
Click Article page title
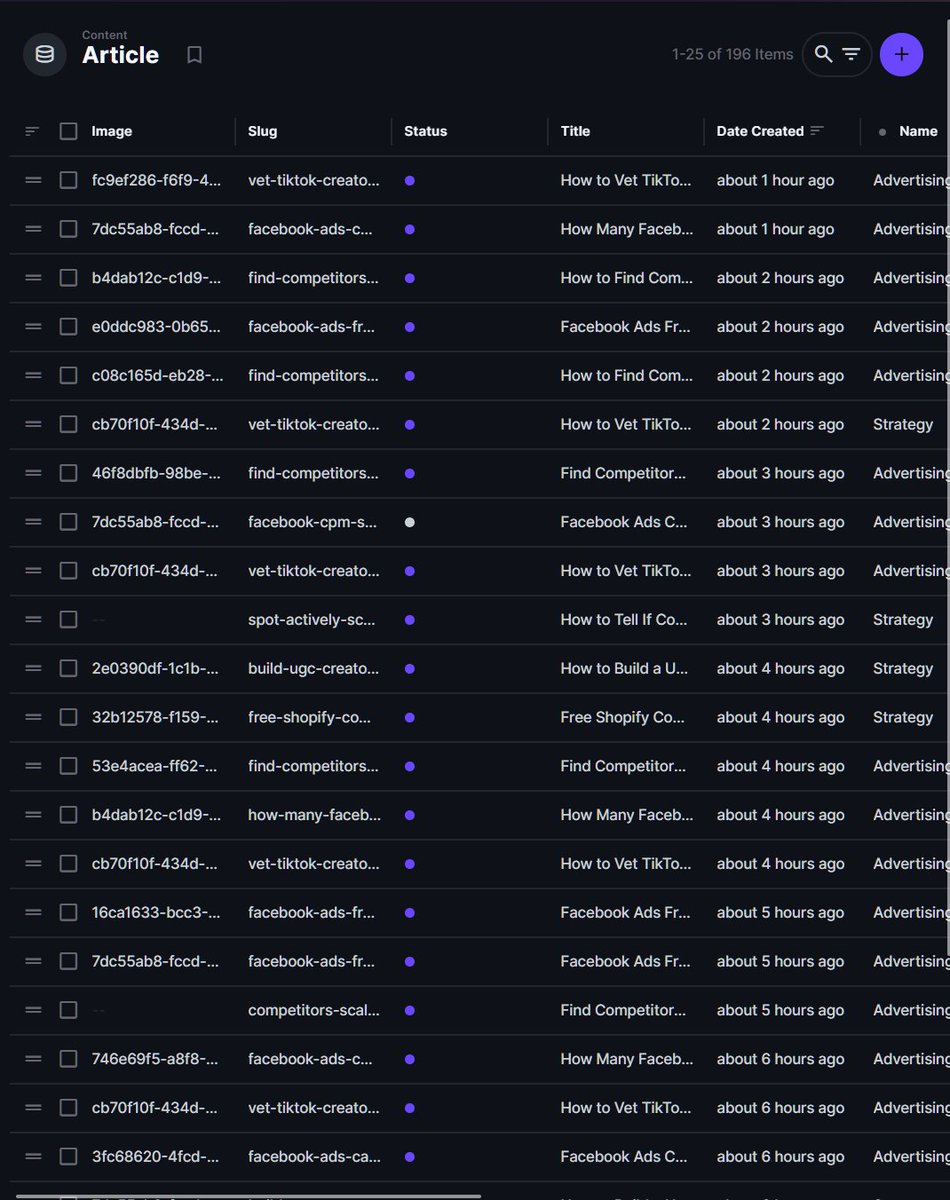(120, 56)
